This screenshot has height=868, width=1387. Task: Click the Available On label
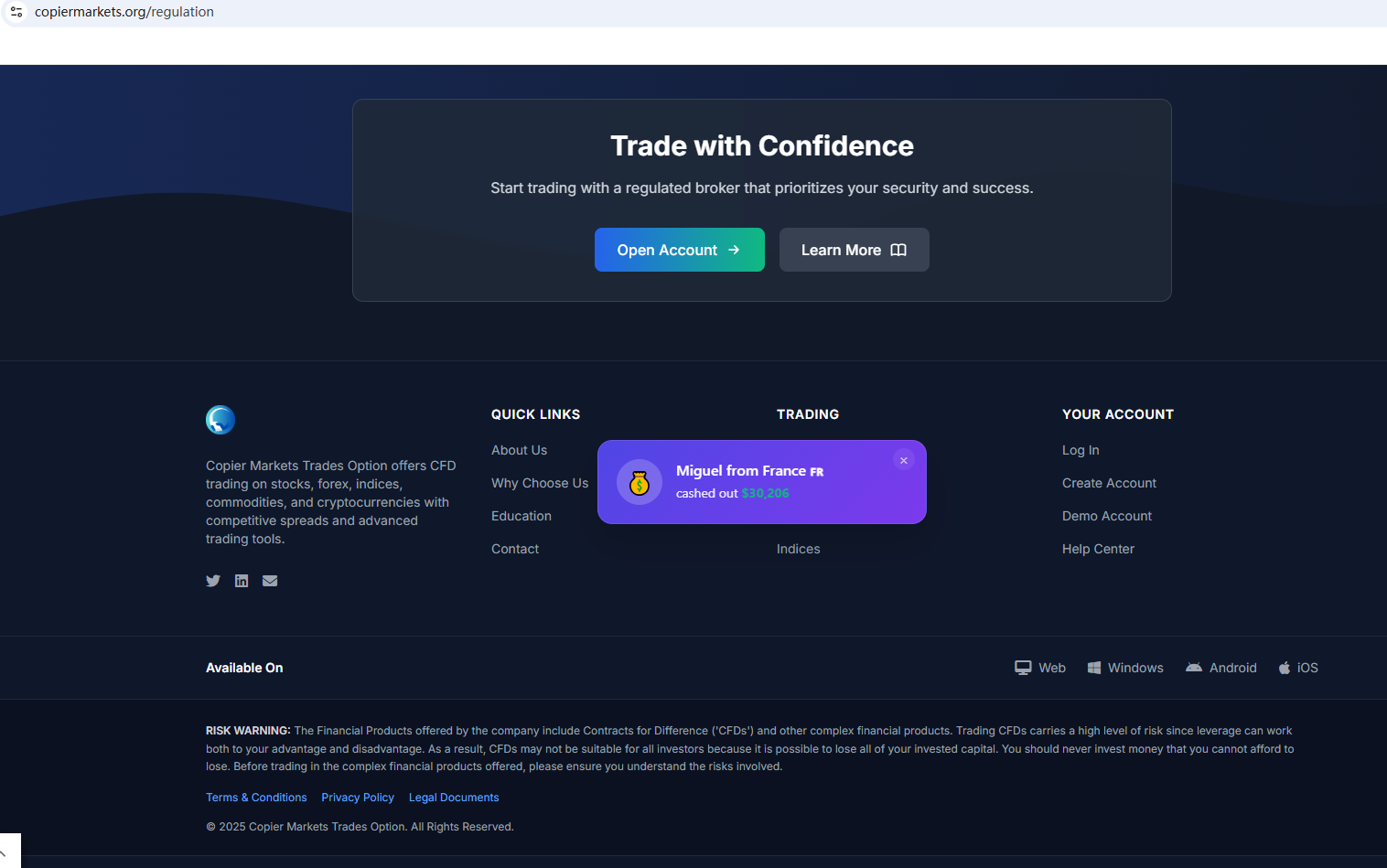(244, 668)
